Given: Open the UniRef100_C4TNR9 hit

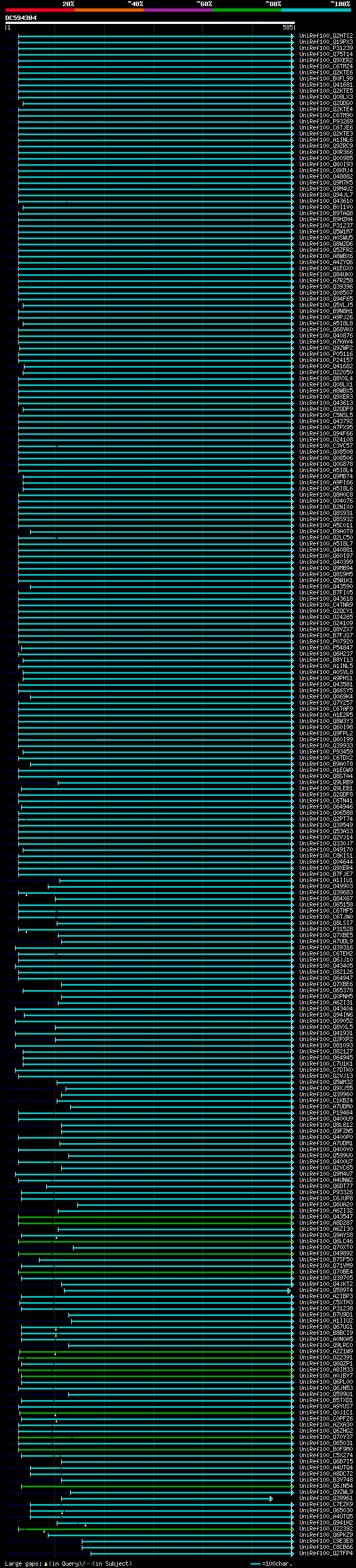Looking at the screenshot, I should (326, 605).
